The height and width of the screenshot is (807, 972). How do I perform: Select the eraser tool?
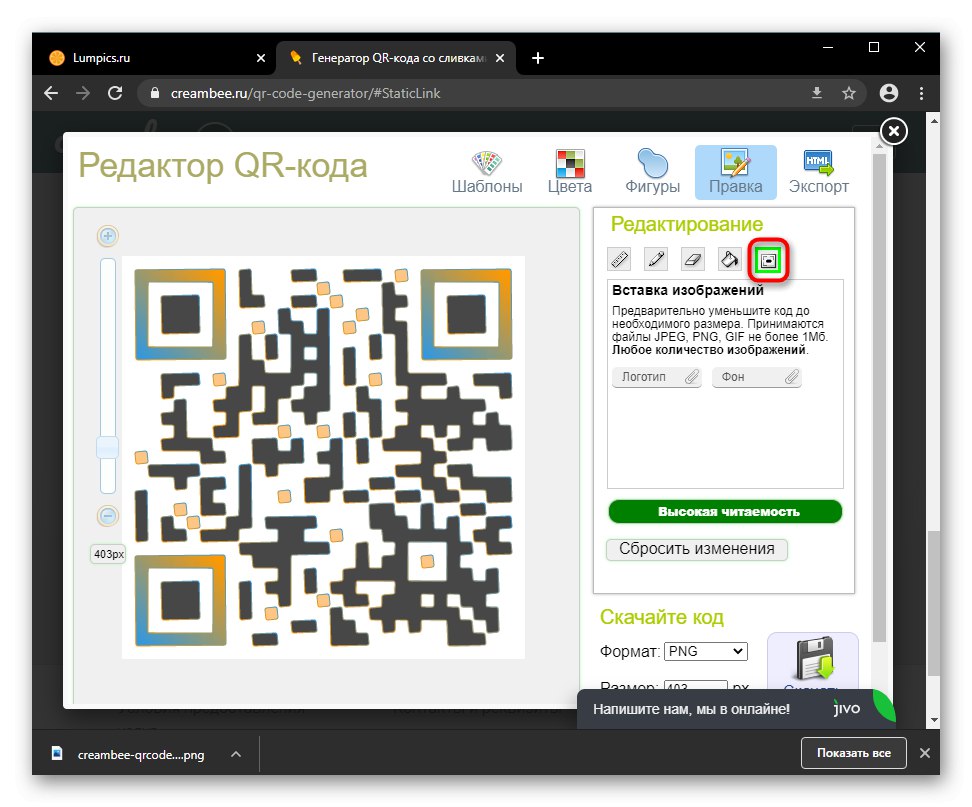(692, 259)
